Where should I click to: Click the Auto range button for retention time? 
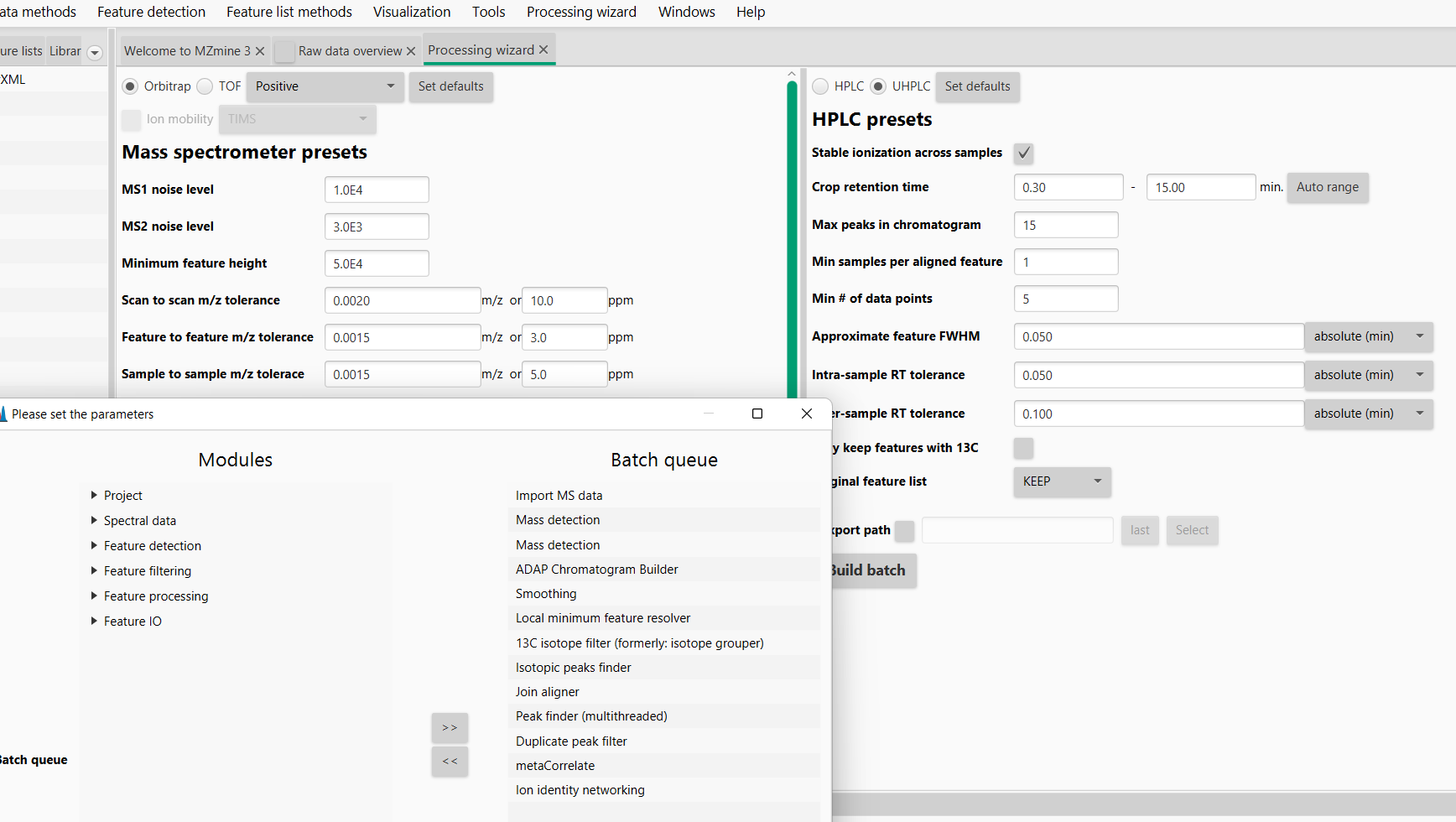tap(1327, 187)
